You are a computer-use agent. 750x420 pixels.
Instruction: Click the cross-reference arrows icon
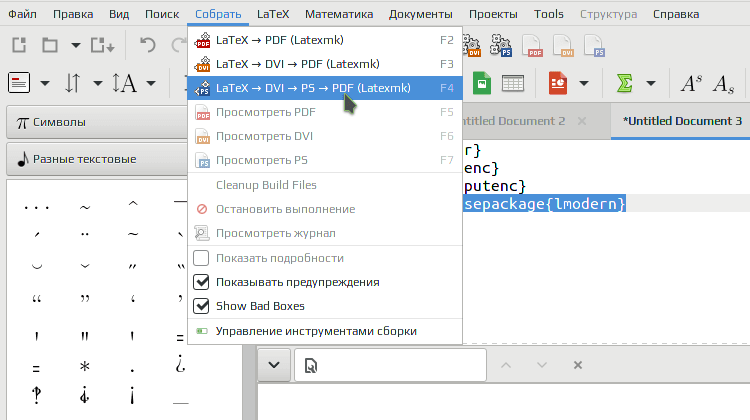point(73,83)
